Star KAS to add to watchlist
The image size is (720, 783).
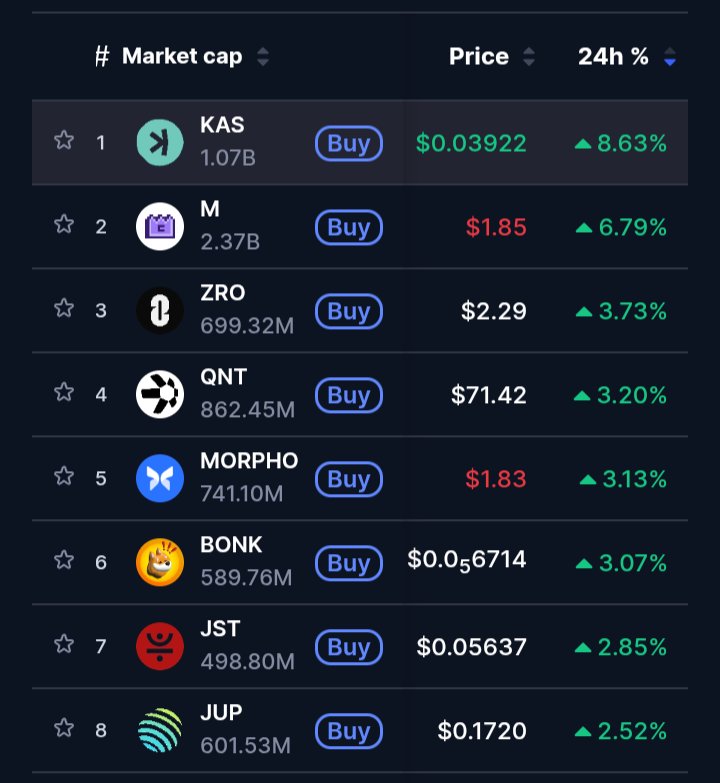[64, 140]
